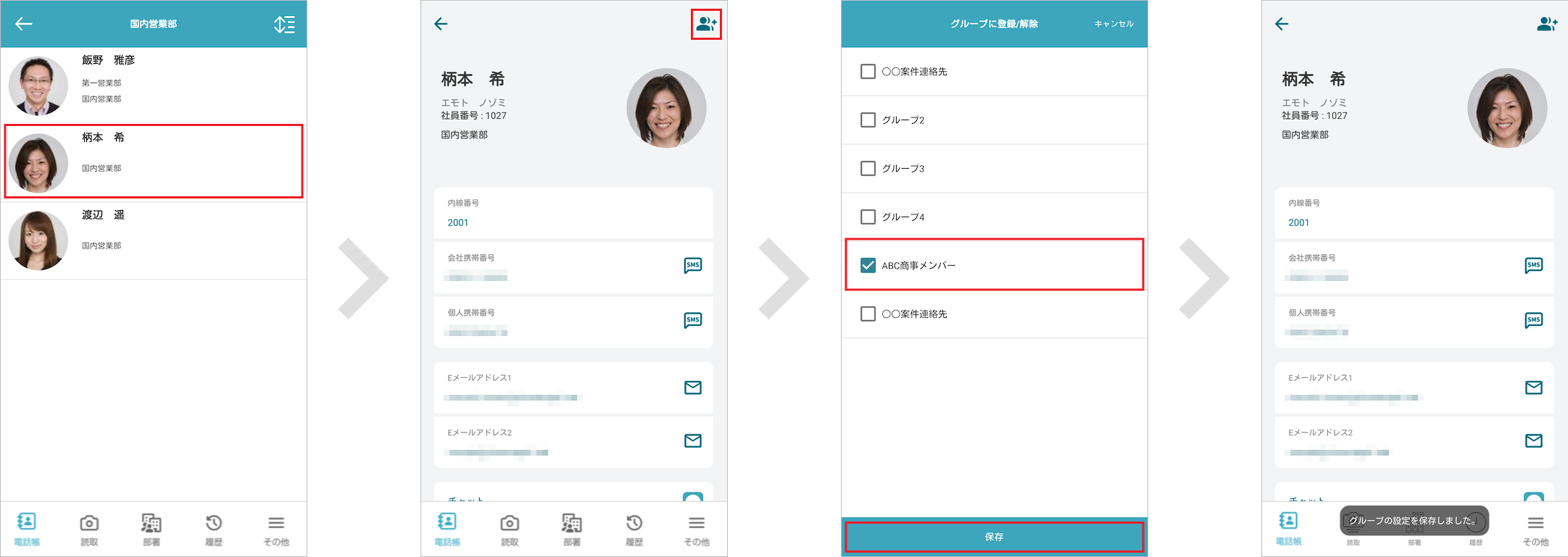1568x557 pixels.
Task: Open 履歴 tab on 国内営業部 list screen
Action: pos(214,530)
